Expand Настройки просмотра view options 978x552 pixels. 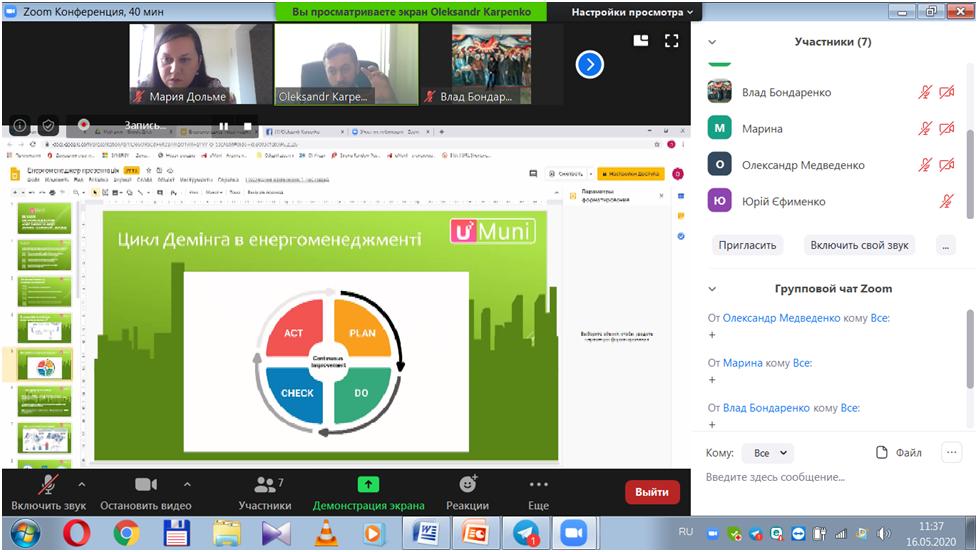633,12
